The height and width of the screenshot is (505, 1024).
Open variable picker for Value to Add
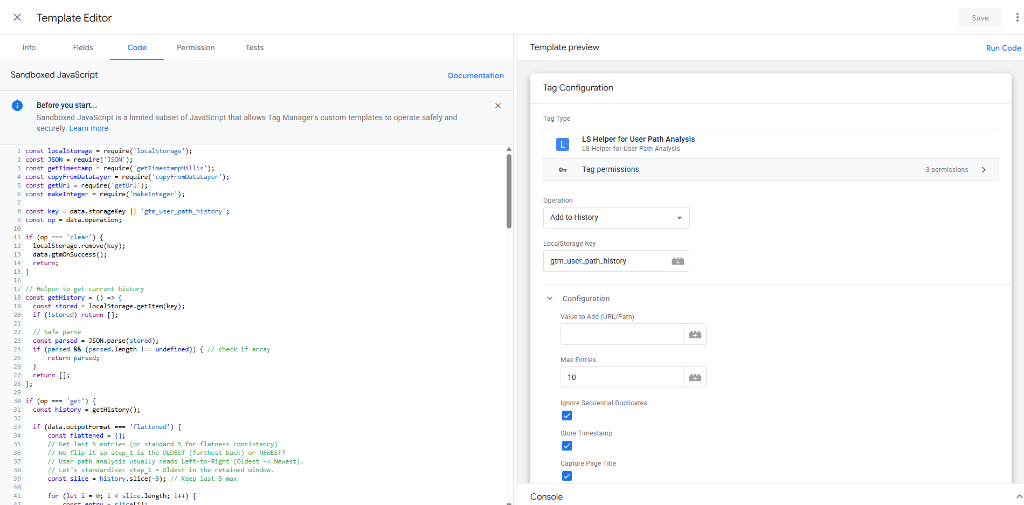point(694,334)
